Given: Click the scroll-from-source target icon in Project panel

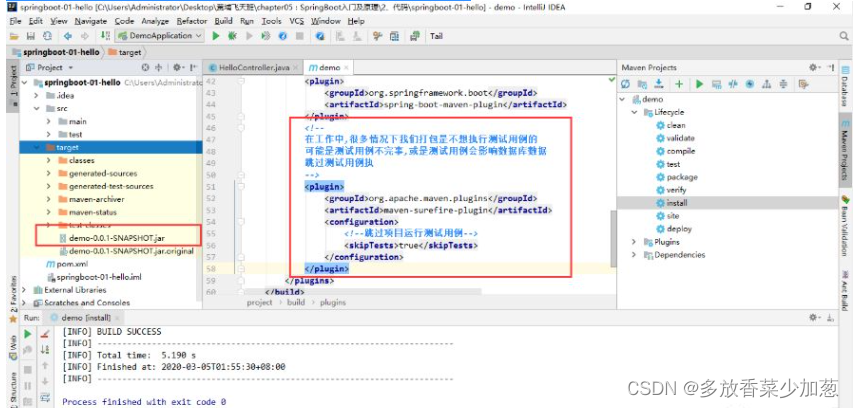Looking at the screenshot, I should click(x=144, y=68).
